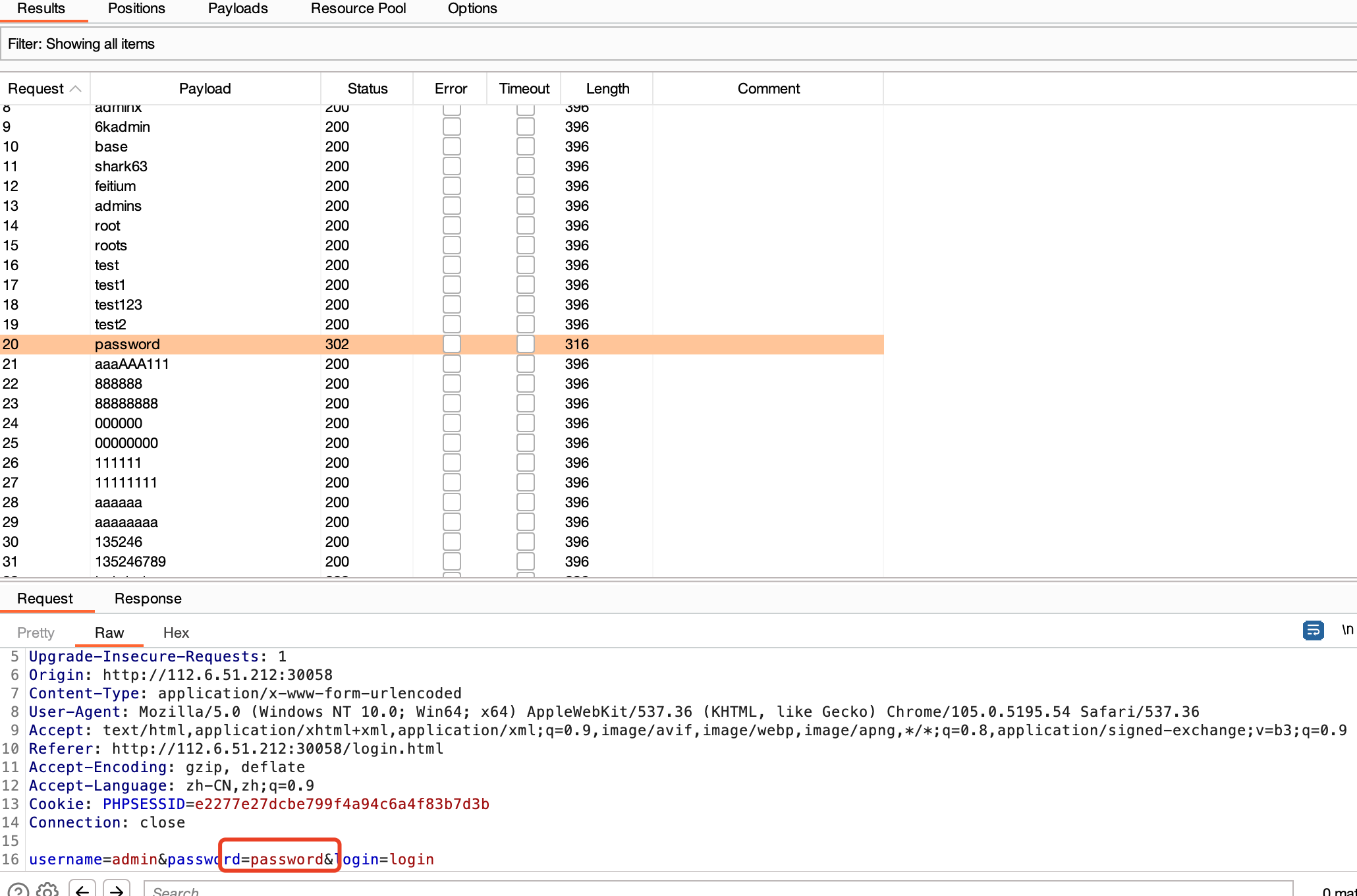
Task: Sort by Status column header
Action: pos(368,88)
